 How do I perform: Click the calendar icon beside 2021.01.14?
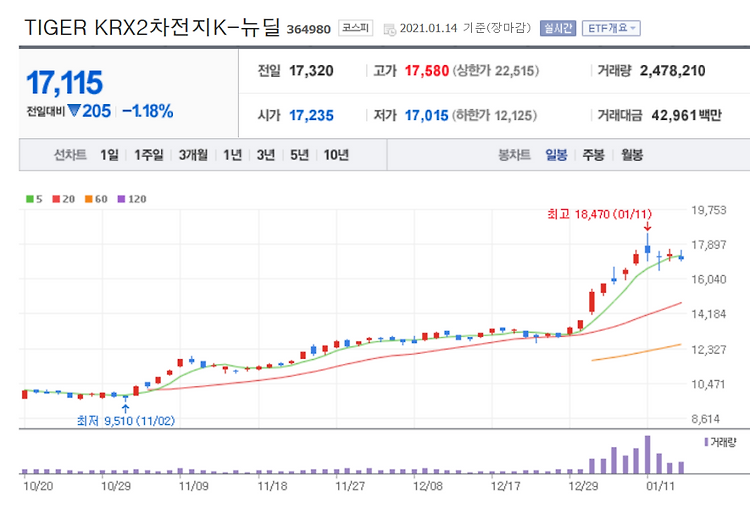pyautogui.click(x=390, y=29)
